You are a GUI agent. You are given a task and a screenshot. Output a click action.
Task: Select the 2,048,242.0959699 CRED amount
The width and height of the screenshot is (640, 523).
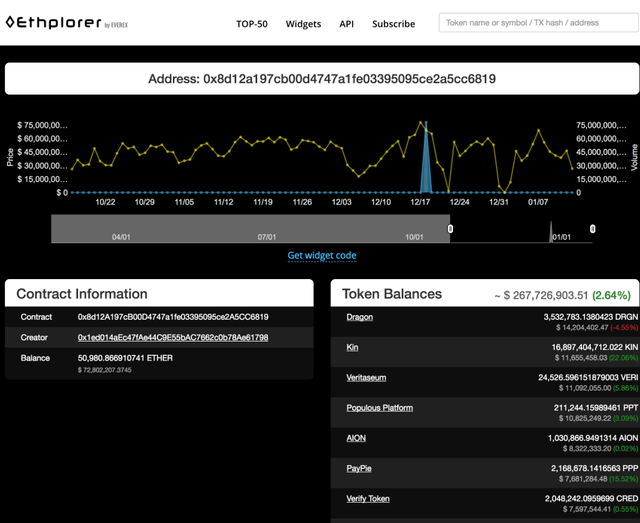591,498
